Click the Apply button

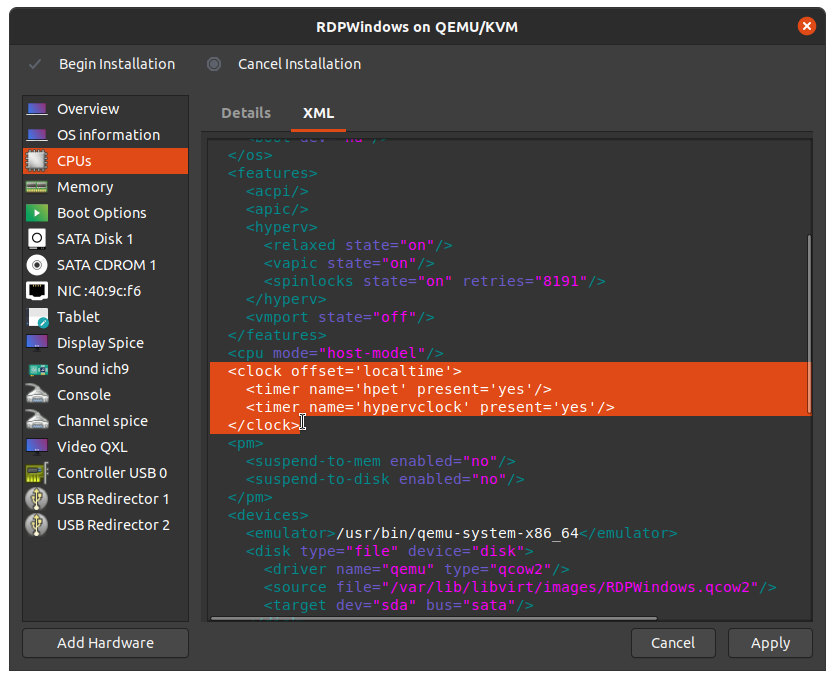[x=770, y=643]
